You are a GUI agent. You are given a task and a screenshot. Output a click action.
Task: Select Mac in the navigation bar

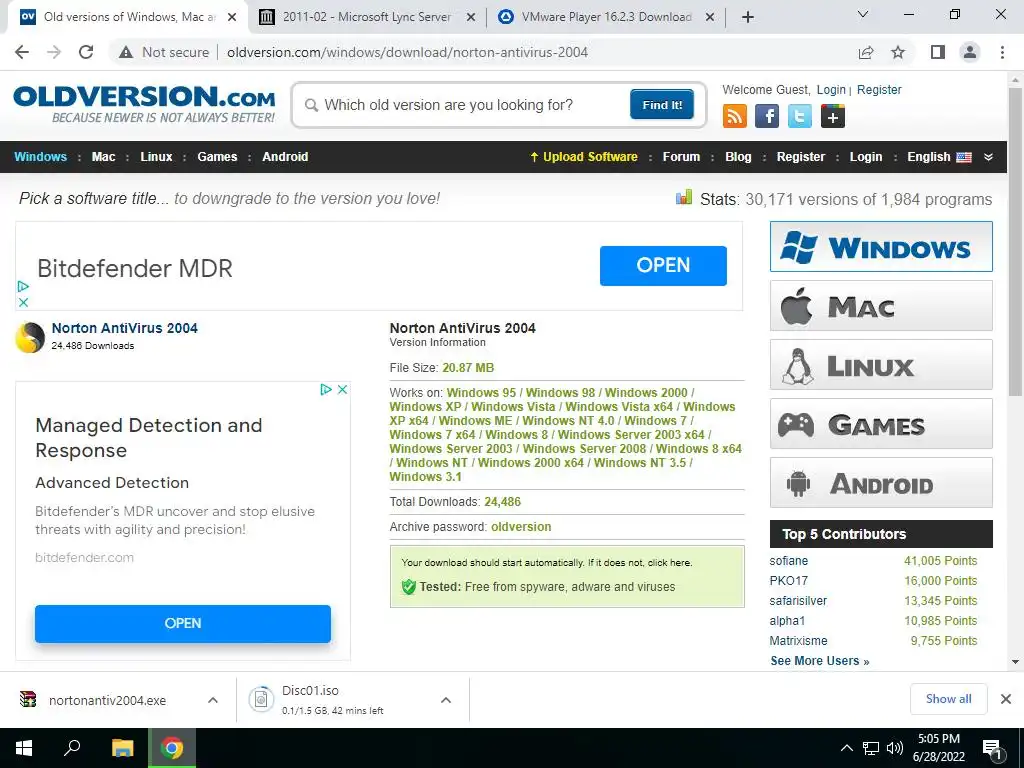point(103,157)
